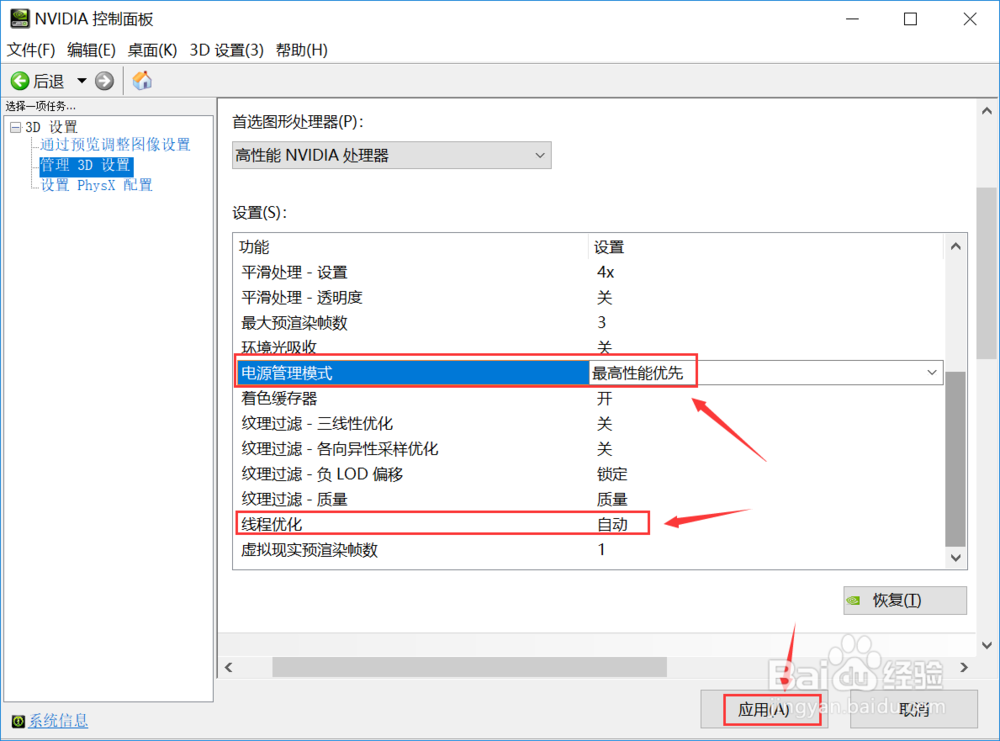This screenshot has width=1000, height=741.
Task: Click the settings list scrollbar thumb
Action: coord(955,459)
